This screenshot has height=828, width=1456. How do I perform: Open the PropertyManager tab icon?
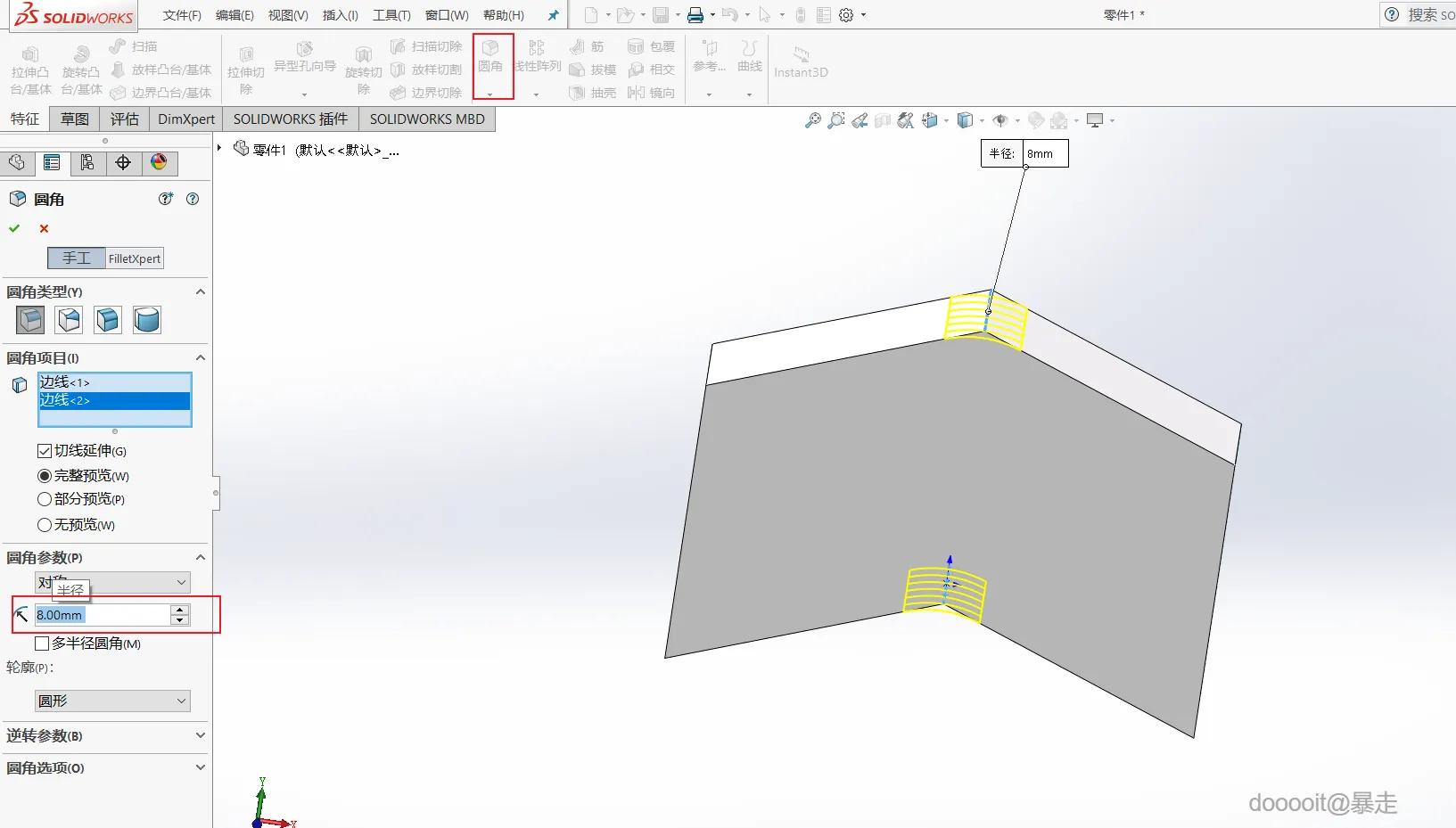tap(52, 163)
